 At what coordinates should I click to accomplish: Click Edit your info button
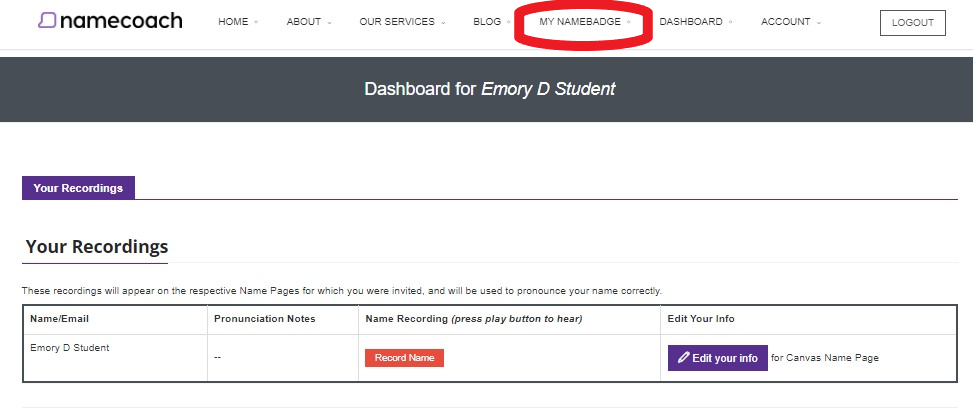pos(718,358)
